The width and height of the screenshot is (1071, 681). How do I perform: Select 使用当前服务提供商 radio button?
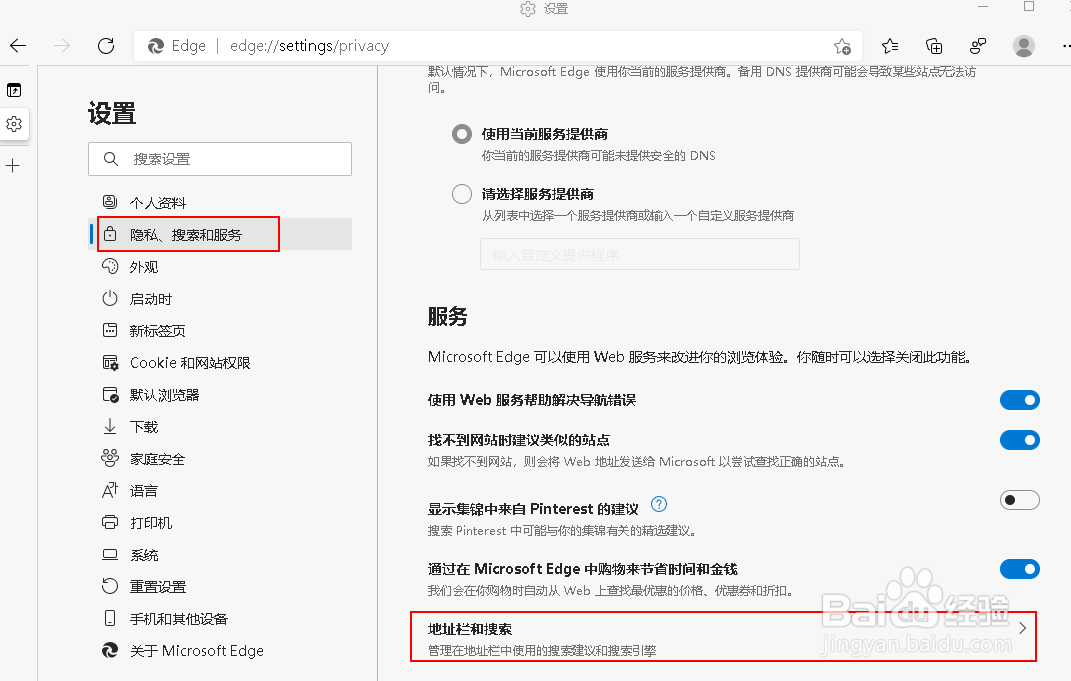[x=462, y=134]
